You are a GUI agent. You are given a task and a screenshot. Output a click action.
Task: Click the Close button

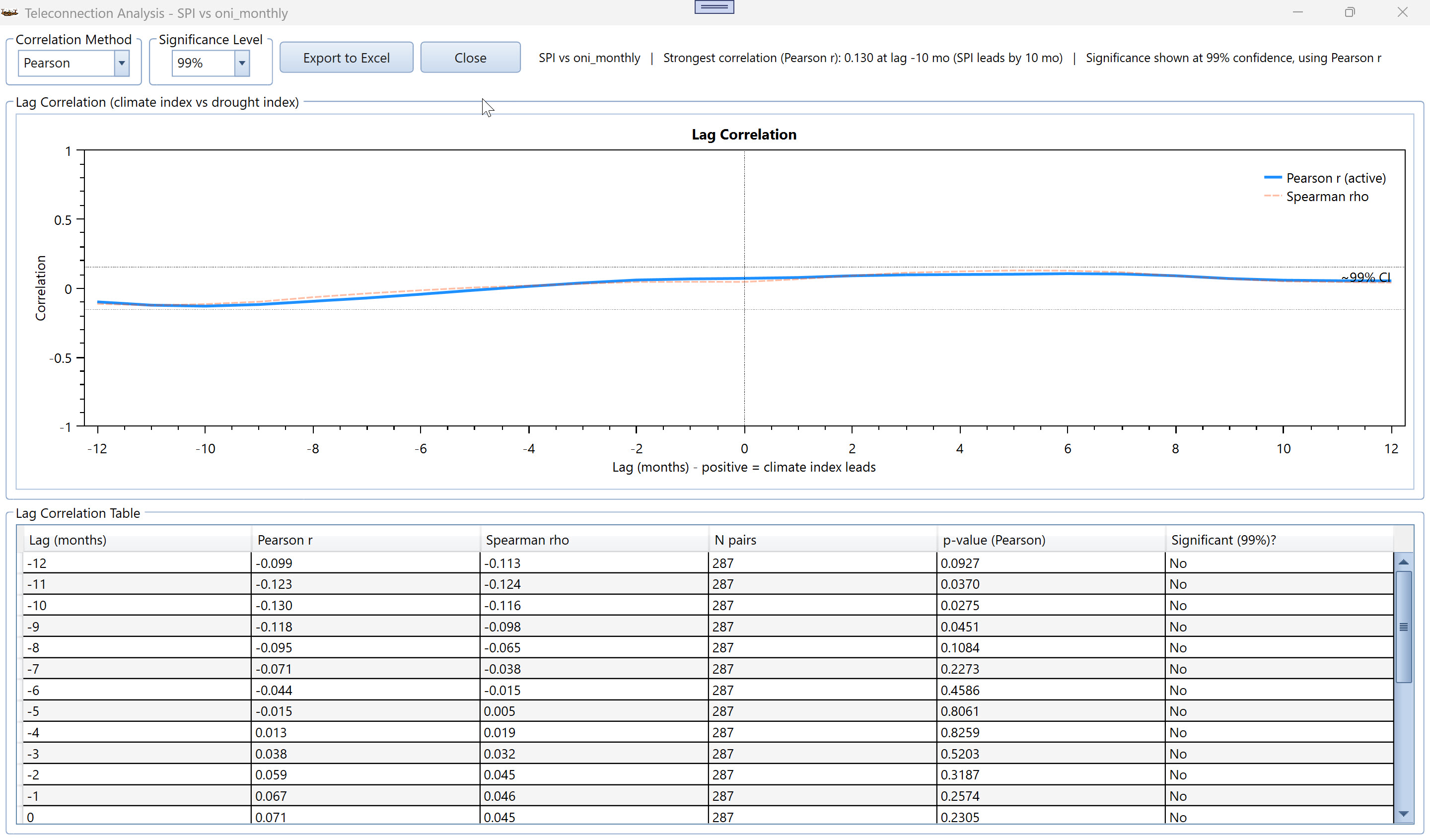[470, 57]
